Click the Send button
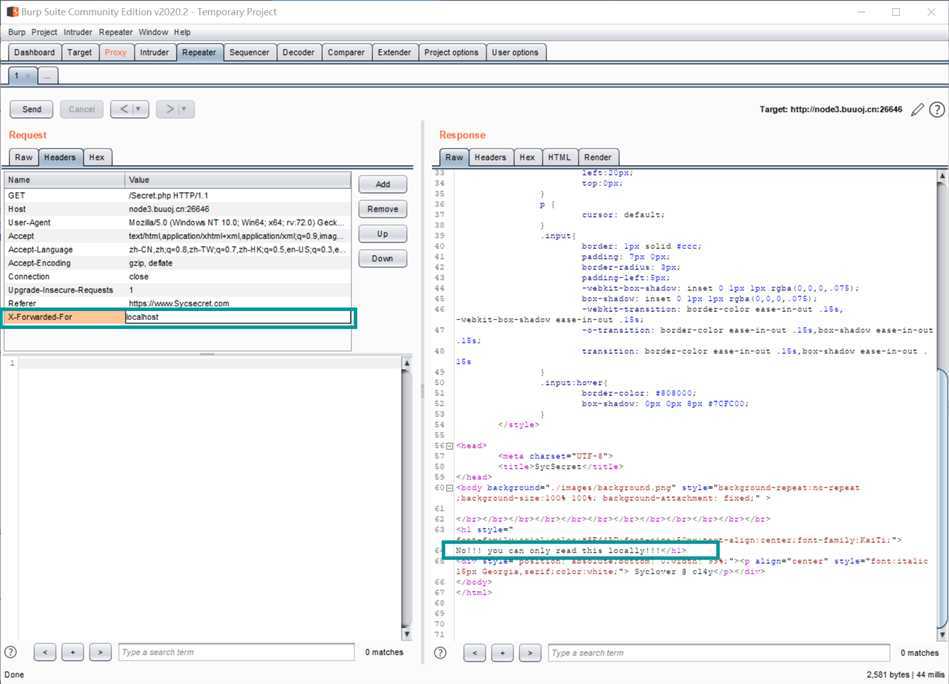This screenshot has height=684, width=949. point(31,110)
